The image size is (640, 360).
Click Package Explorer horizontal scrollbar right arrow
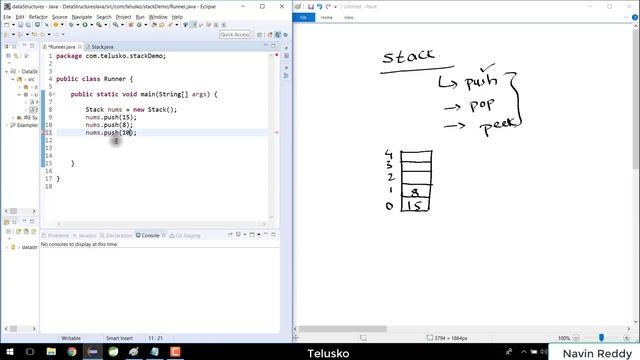[x=34, y=211]
